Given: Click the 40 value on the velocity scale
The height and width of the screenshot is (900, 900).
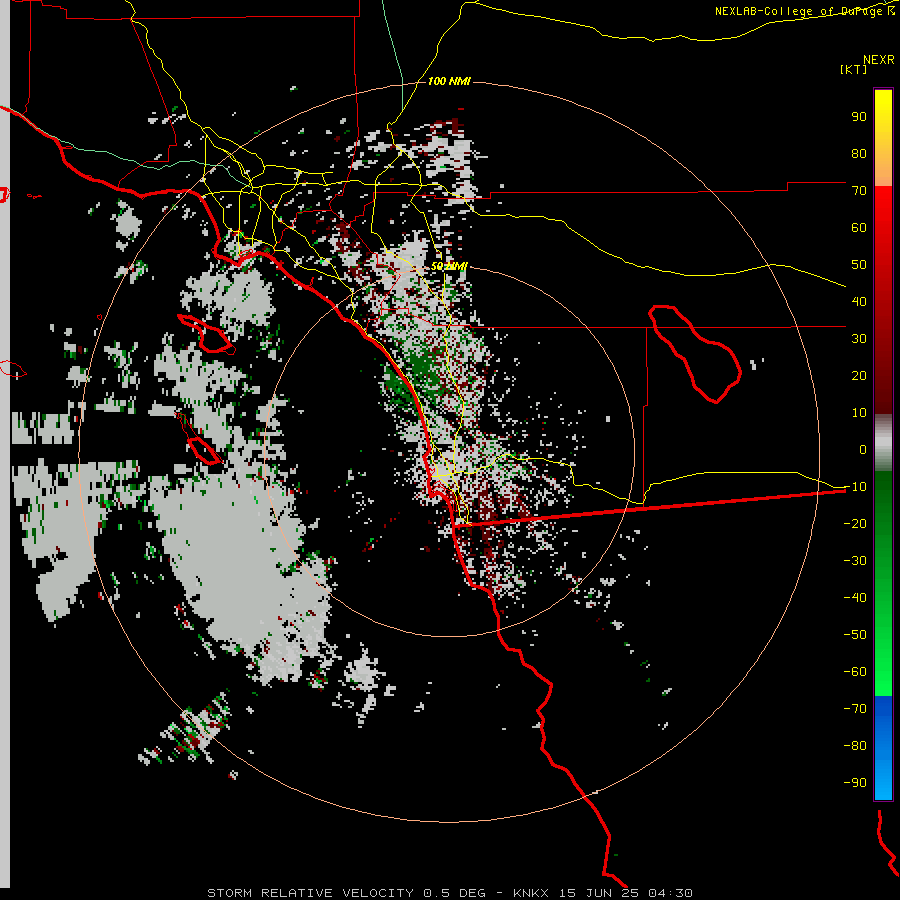Looking at the screenshot, I should (x=859, y=301).
